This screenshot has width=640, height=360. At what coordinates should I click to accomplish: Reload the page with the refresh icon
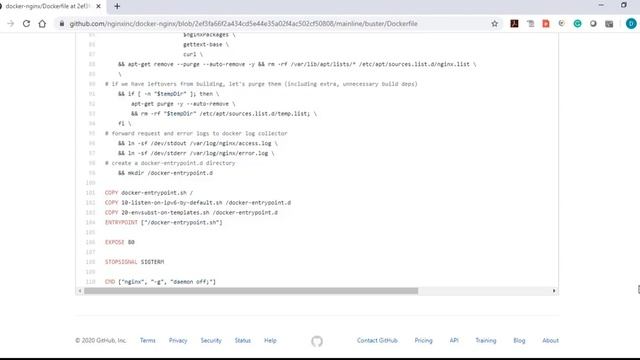tap(27, 24)
